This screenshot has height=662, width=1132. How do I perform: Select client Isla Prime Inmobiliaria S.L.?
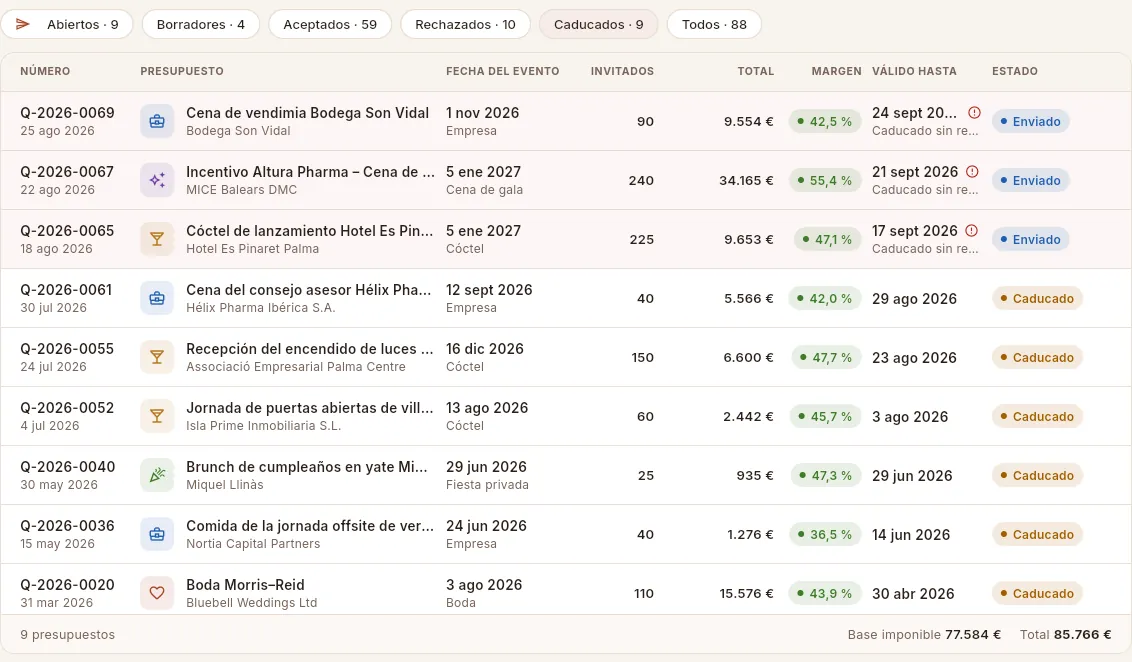coord(264,426)
